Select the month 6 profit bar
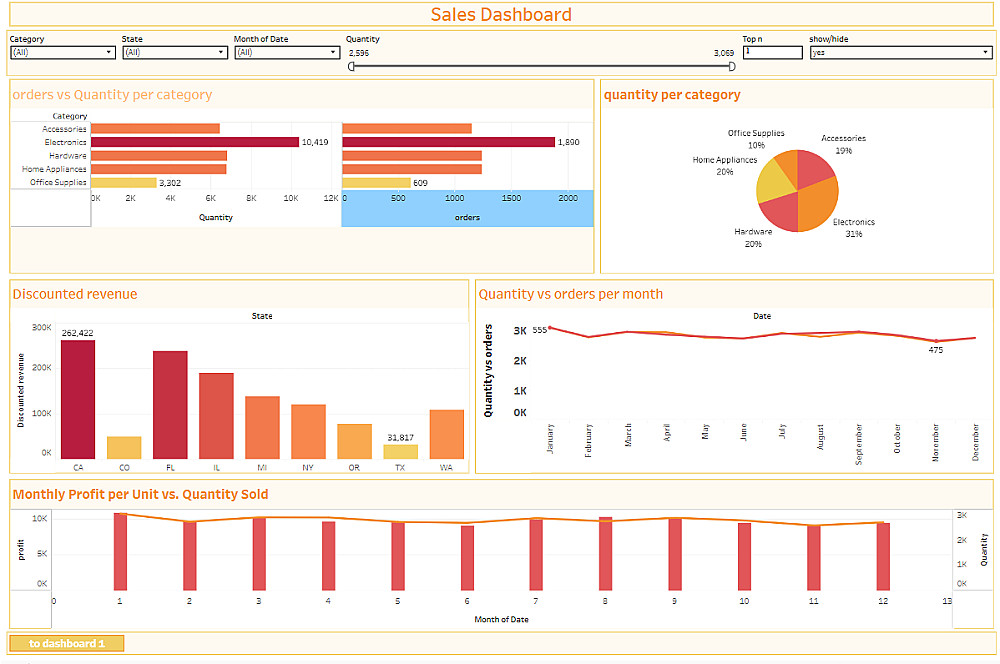This screenshot has height=664, width=1000. pyautogui.click(x=467, y=557)
